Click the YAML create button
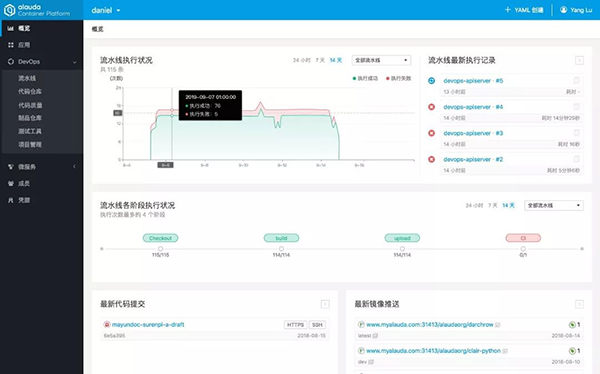Viewport: 600px width, 374px height. tap(524, 10)
